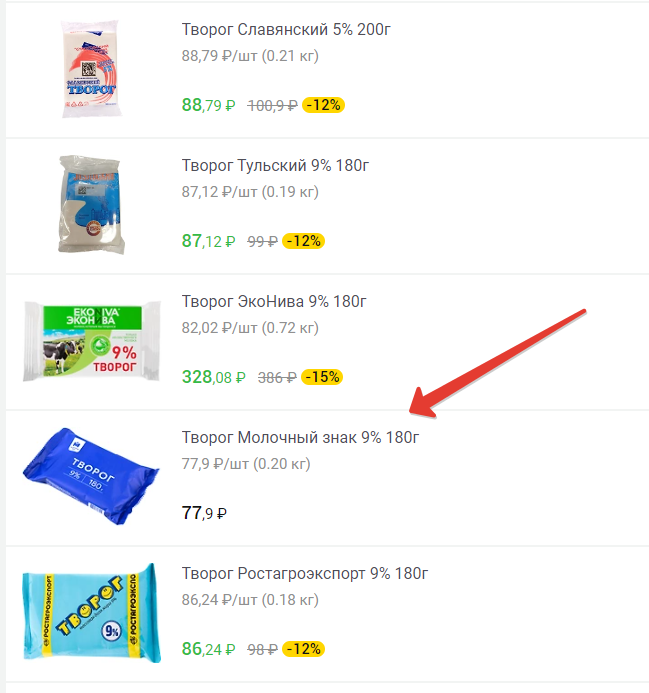Click the Ростагроэкспорт light-blue package image
Image resolution: width=649 pixels, height=693 pixels.
pyautogui.click(x=92, y=613)
